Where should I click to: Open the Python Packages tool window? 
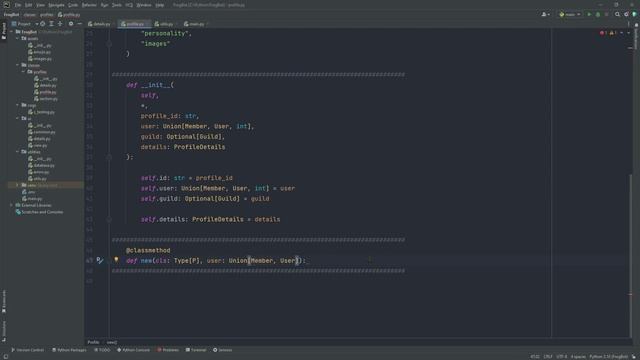(x=69, y=350)
